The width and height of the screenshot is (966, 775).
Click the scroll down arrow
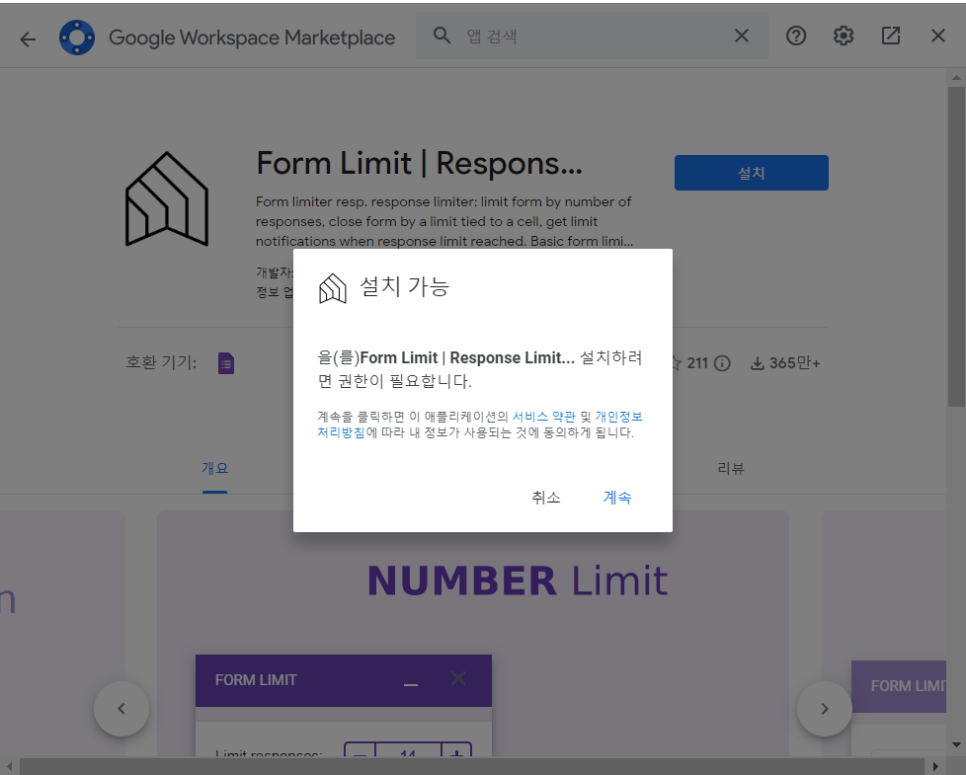(x=956, y=745)
